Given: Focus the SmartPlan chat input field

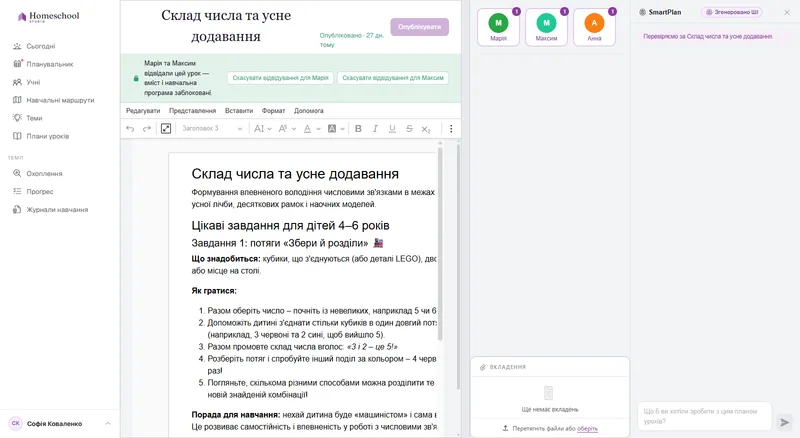Looking at the screenshot, I should (x=705, y=416).
